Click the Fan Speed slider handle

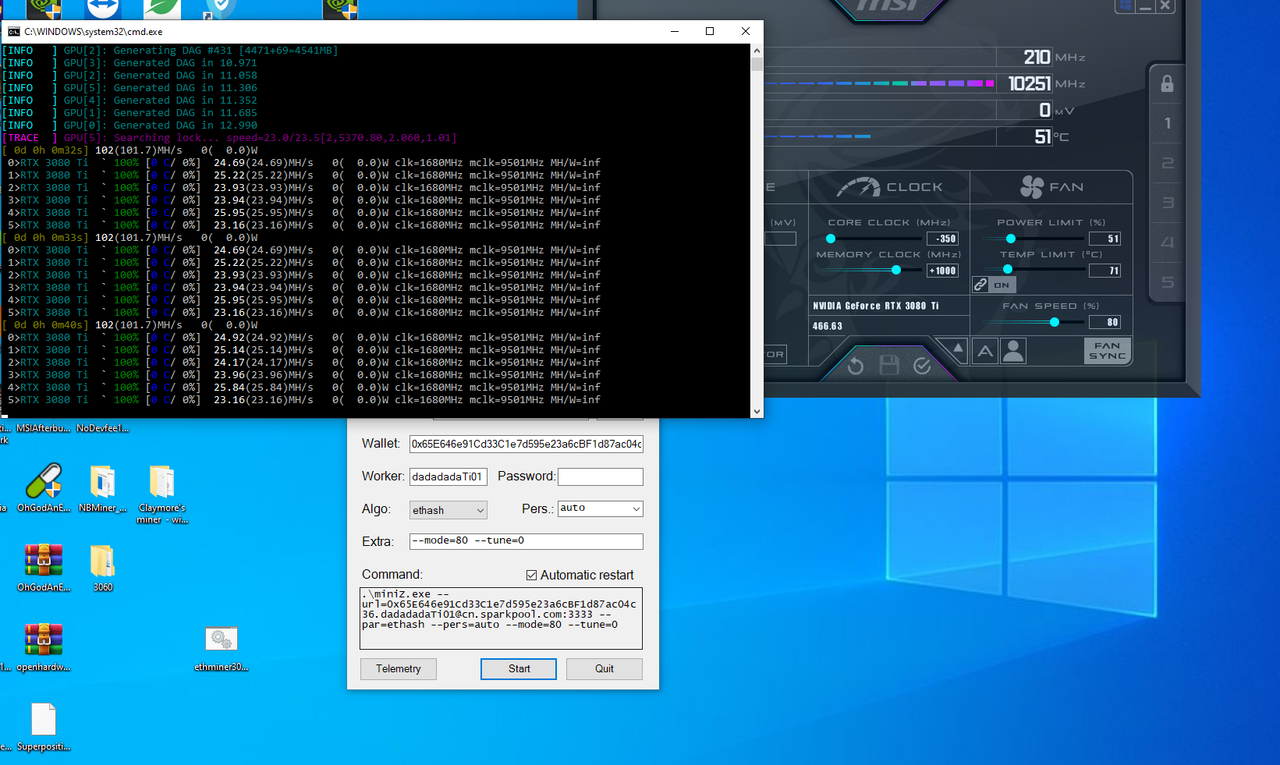[x=1054, y=322]
